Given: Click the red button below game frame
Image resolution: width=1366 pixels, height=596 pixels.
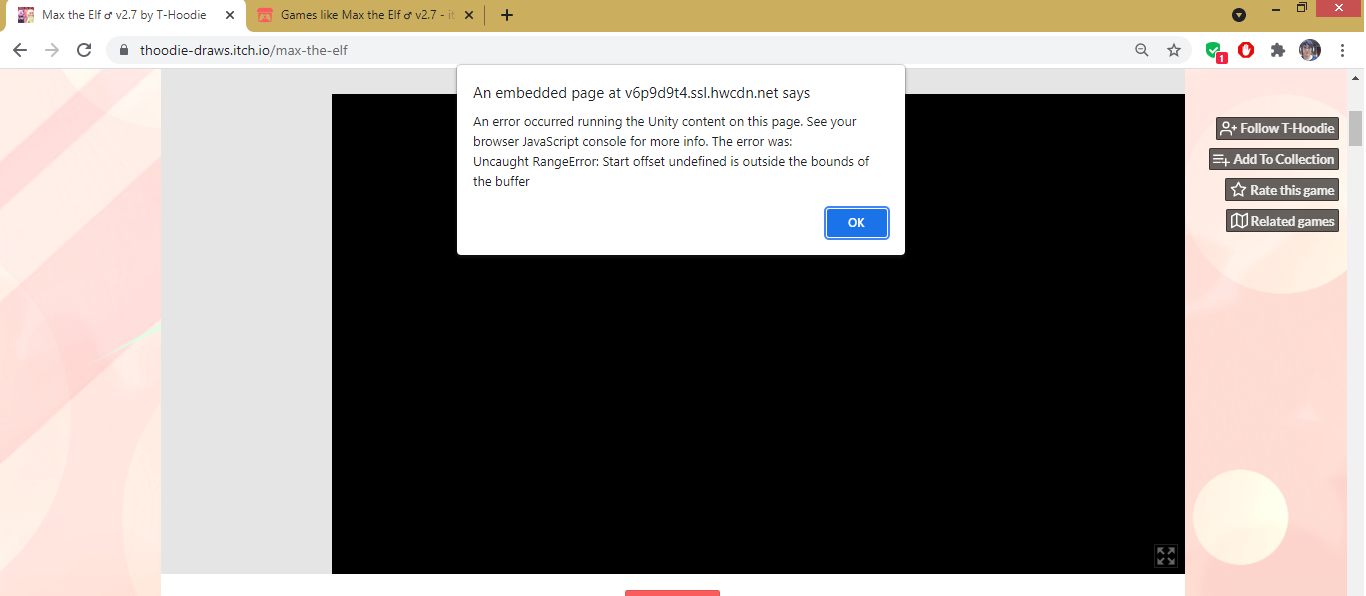Looking at the screenshot, I should pyautogui.click(x=672, y=593).
